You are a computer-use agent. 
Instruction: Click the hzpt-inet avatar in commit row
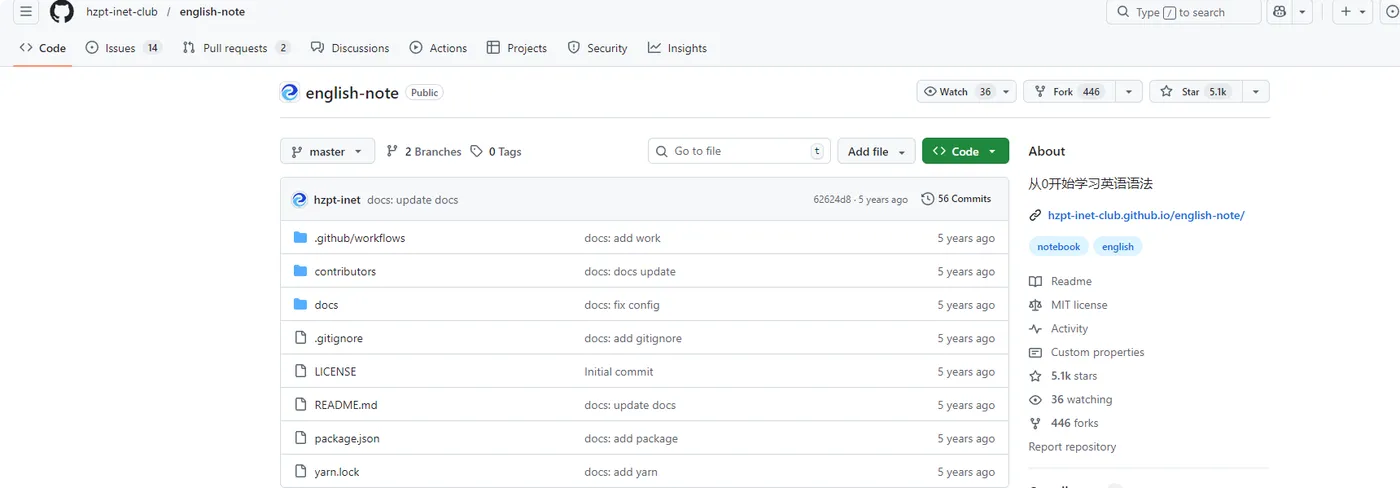point(299,200)
